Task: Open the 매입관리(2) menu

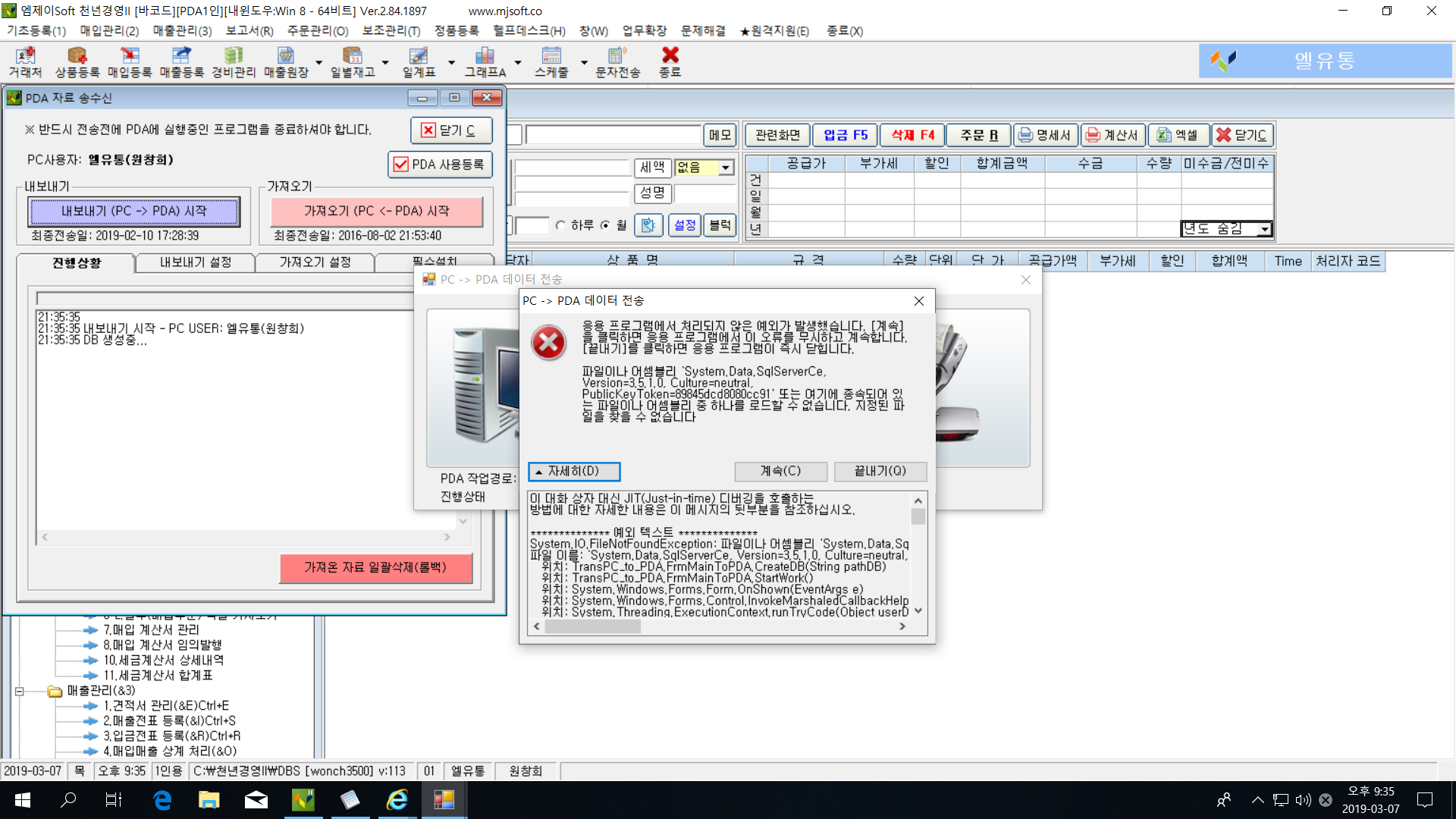Action: click(109, 31)
